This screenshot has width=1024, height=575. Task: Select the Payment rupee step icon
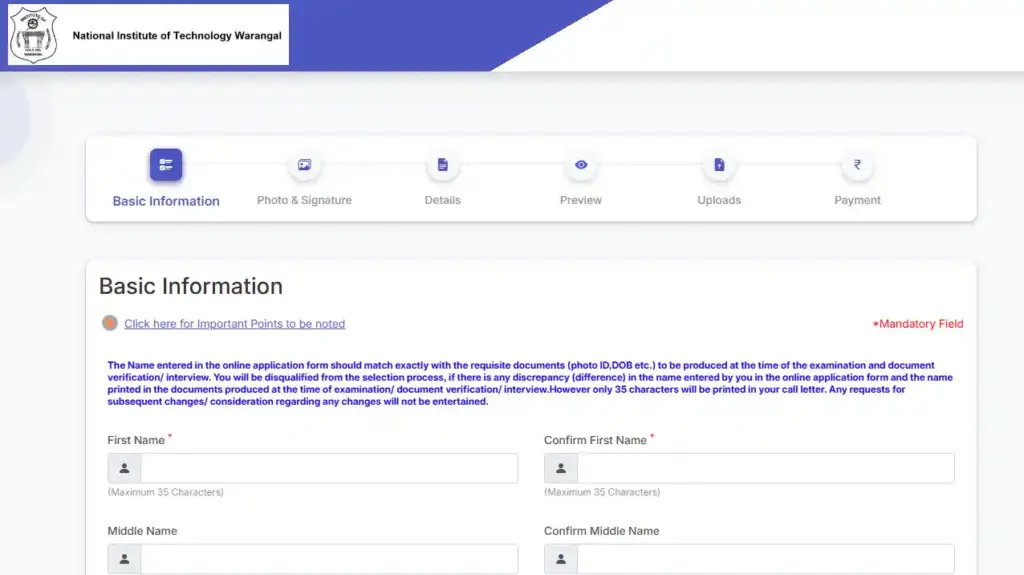pyautogui.click(x=857, y=165)
